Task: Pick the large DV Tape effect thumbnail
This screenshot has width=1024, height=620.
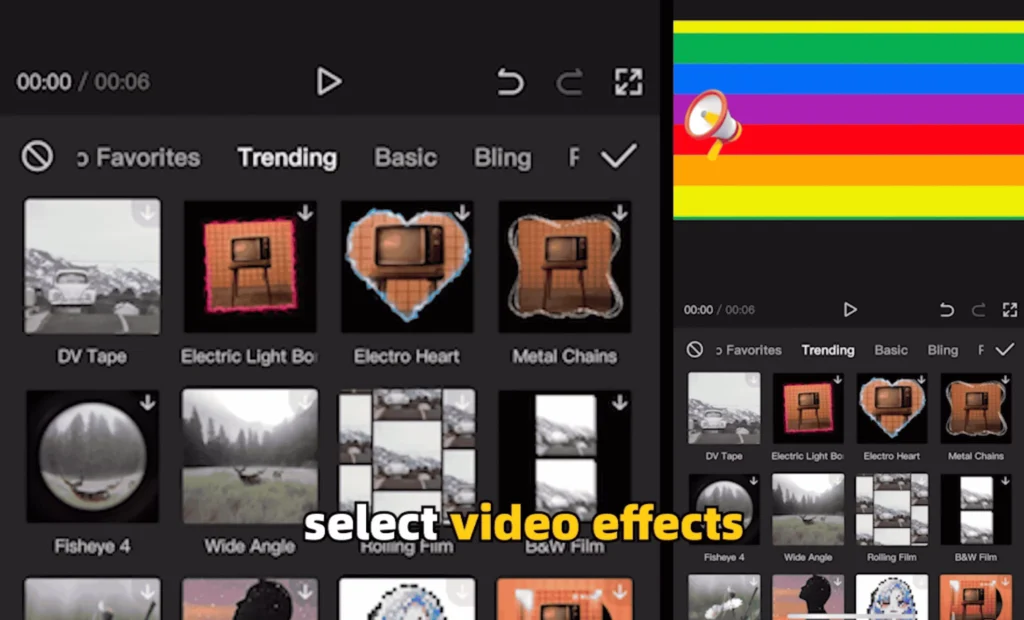Action: point(92,267)
